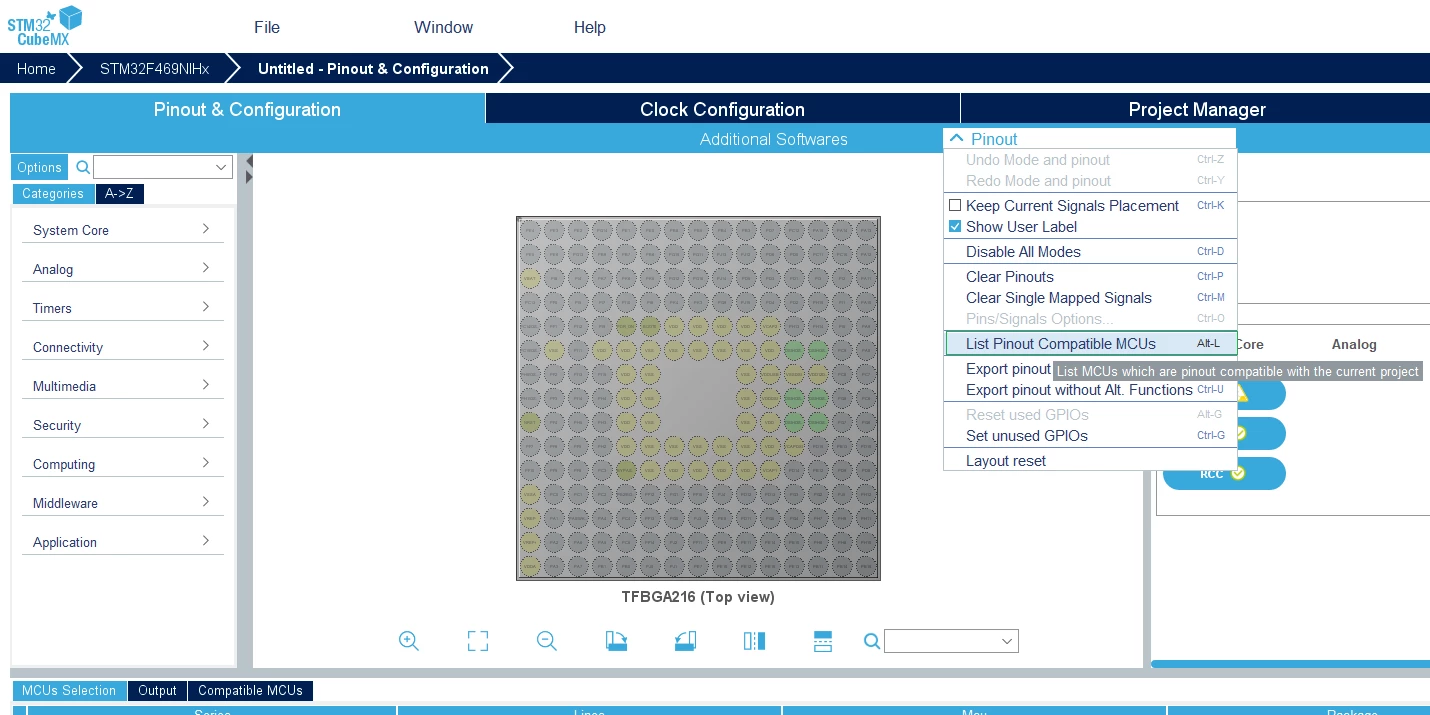The height and width of the screenshot is (715, 1430).
Task: Open Output bottom tab
Action: click(157, 690)
